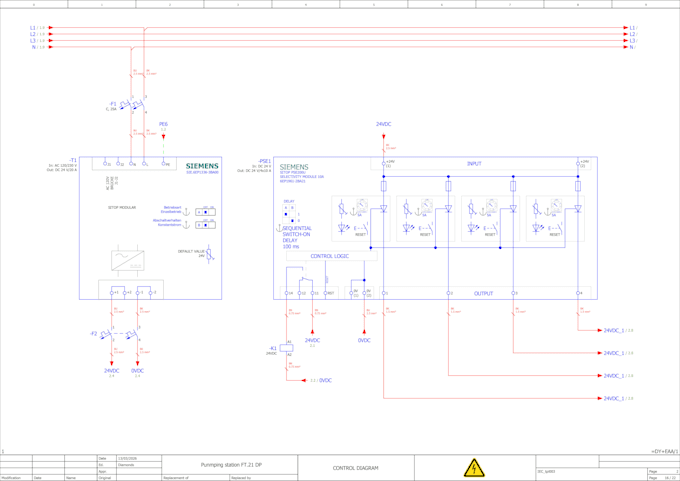Click the N input terminal on -T1
Screen dimensions: 680x481
pyautogui.click(x=131, y=164)
